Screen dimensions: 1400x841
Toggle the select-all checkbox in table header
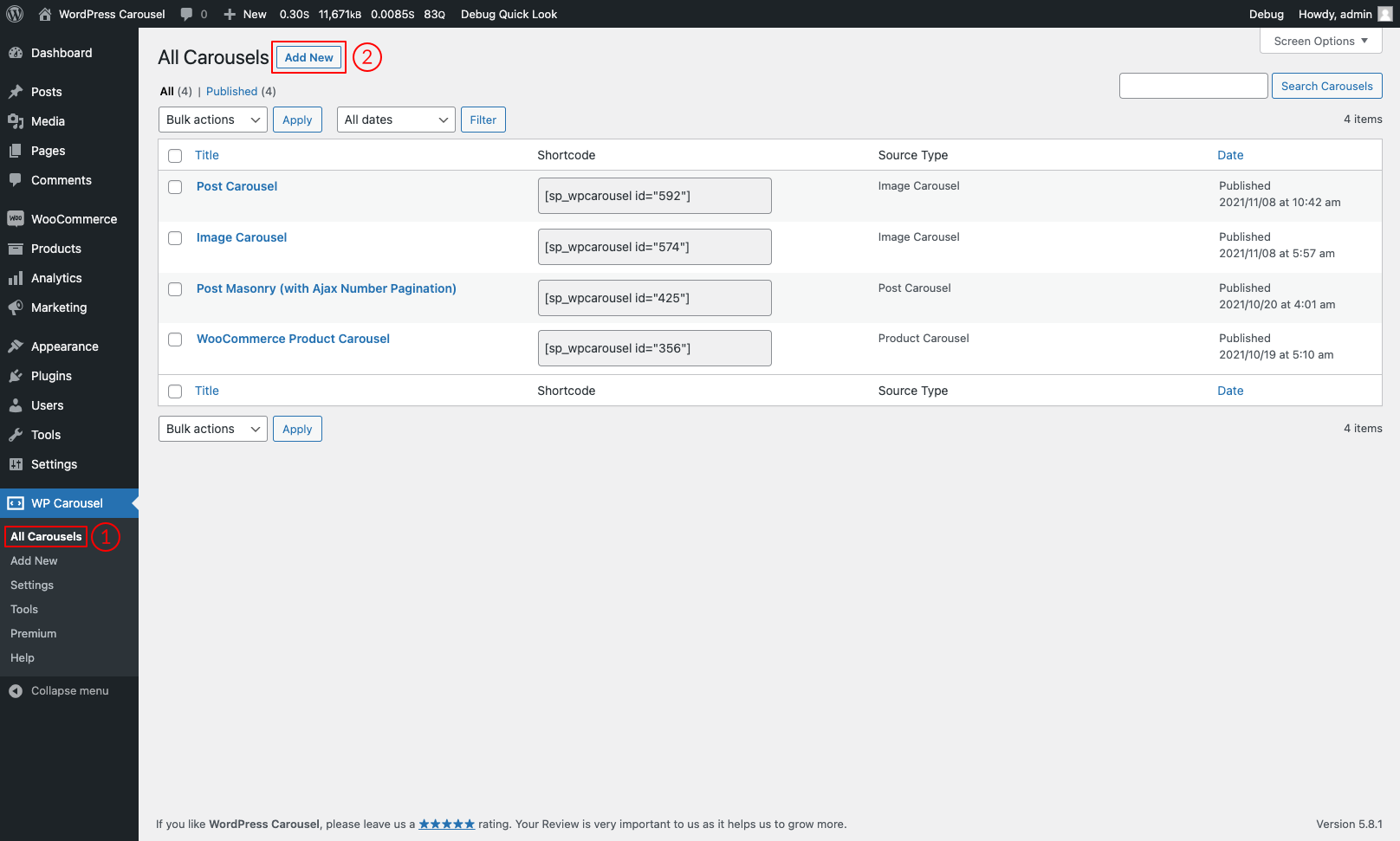175,156
